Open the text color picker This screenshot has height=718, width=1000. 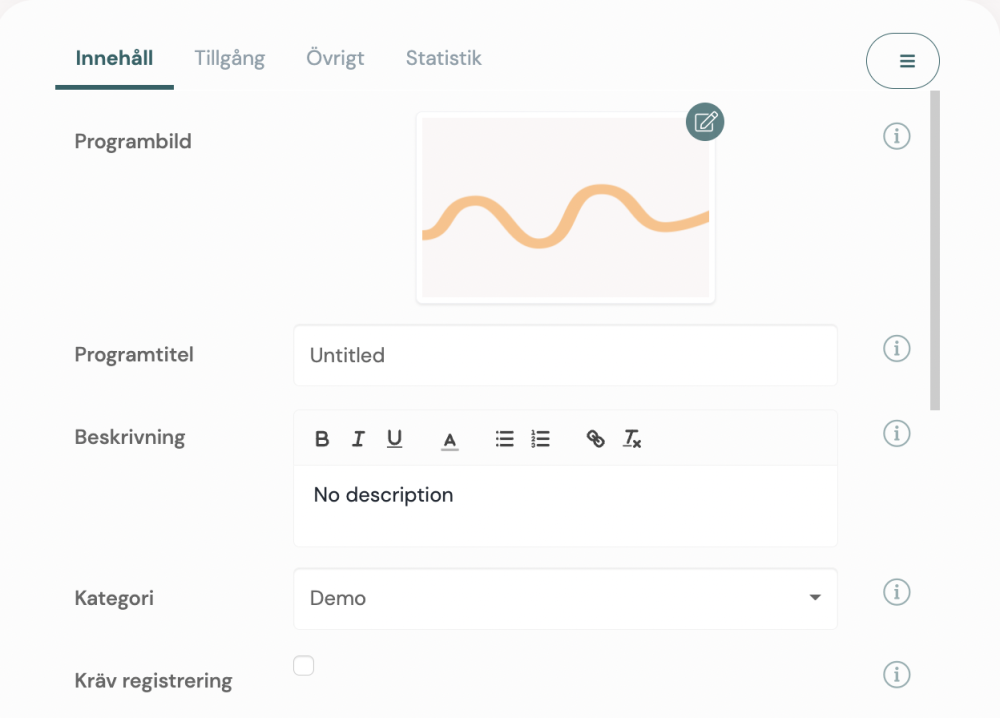tap(450, 440)
